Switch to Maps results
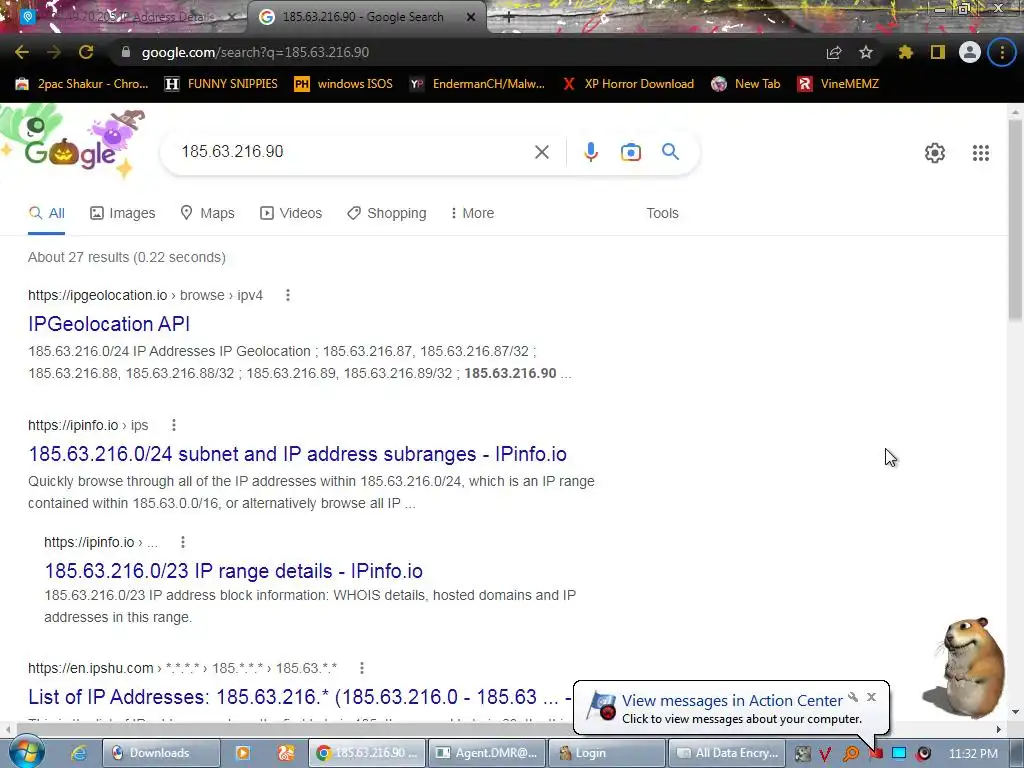Viewport: 1024px width, 768px height. point(207,213)
